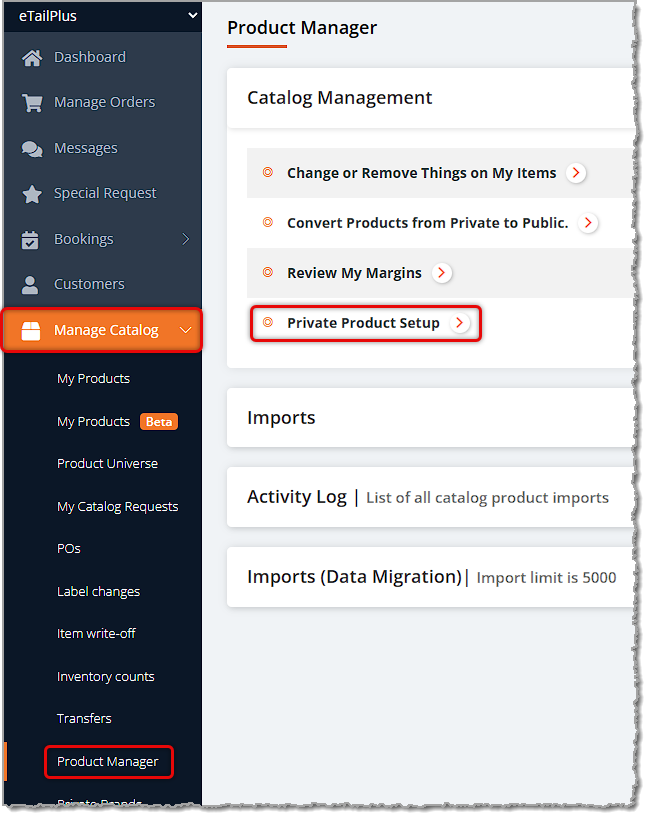Click the 'Import limit is 5000' text
The image size is (650, 820).
[546, 578]
